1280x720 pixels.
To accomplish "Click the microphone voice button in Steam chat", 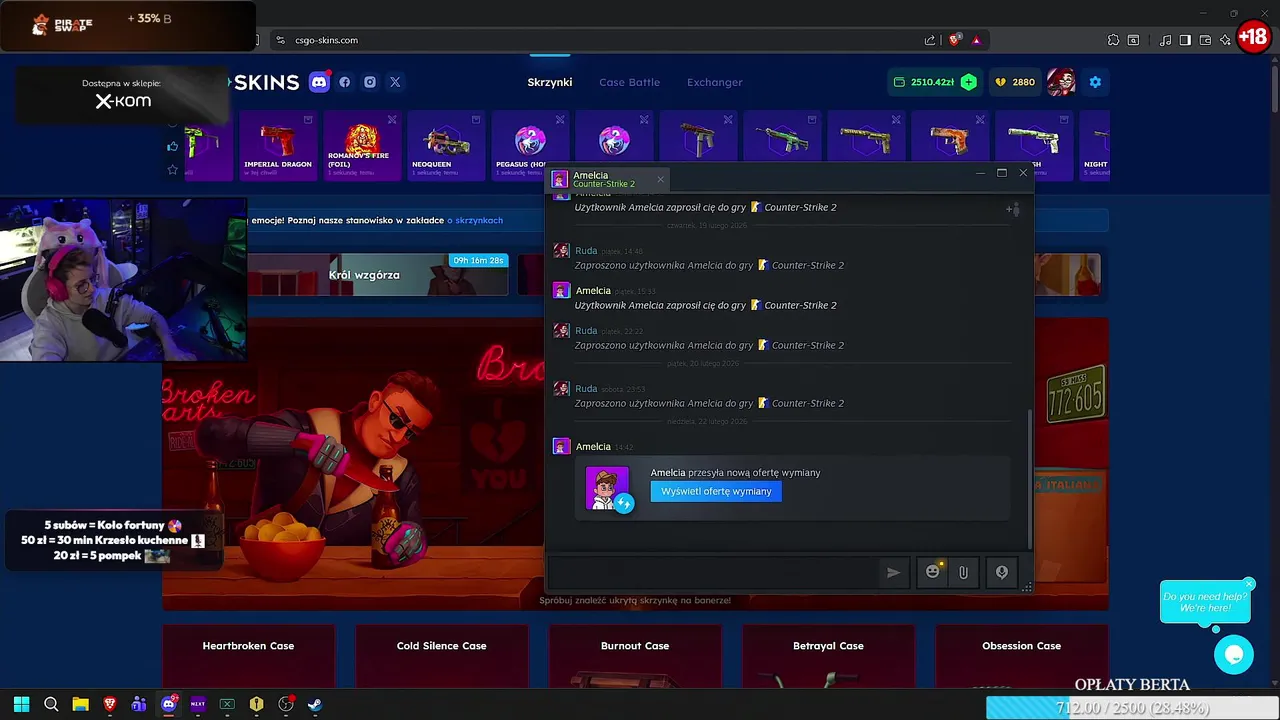I will pos(1002,572).
